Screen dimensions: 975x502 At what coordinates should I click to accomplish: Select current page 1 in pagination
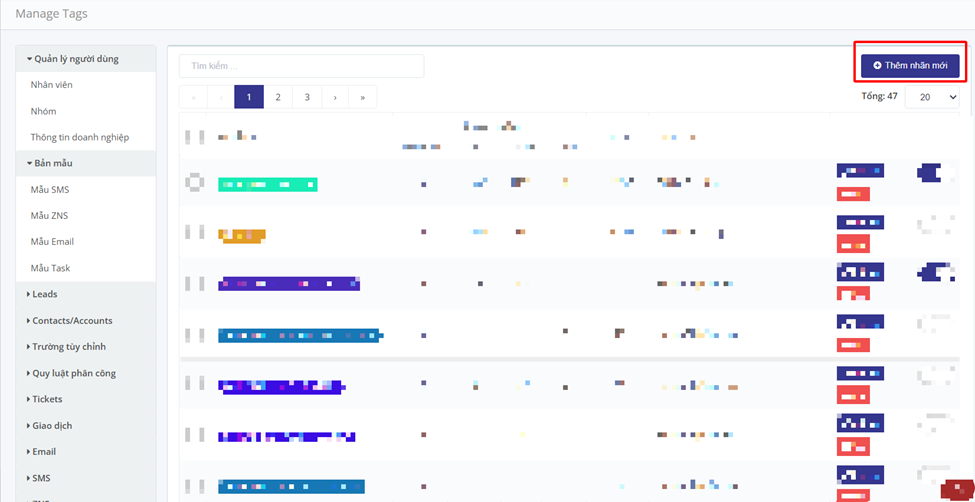[x=249, y=97]
